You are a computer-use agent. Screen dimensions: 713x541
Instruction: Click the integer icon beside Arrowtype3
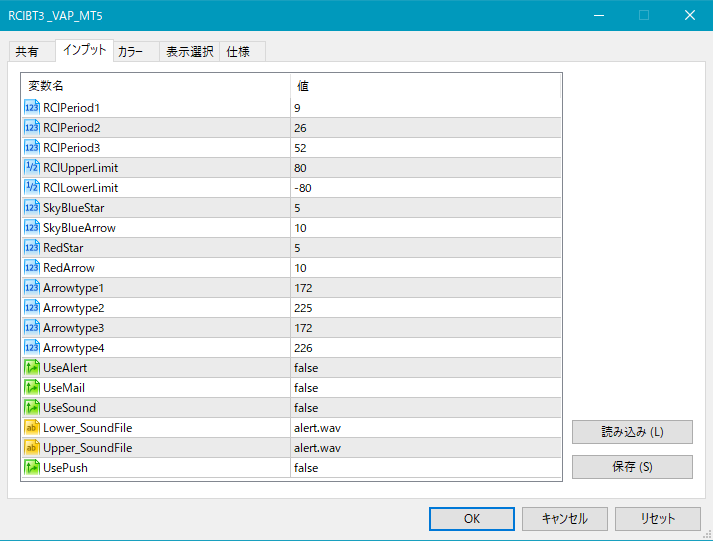tap(32, 328)
